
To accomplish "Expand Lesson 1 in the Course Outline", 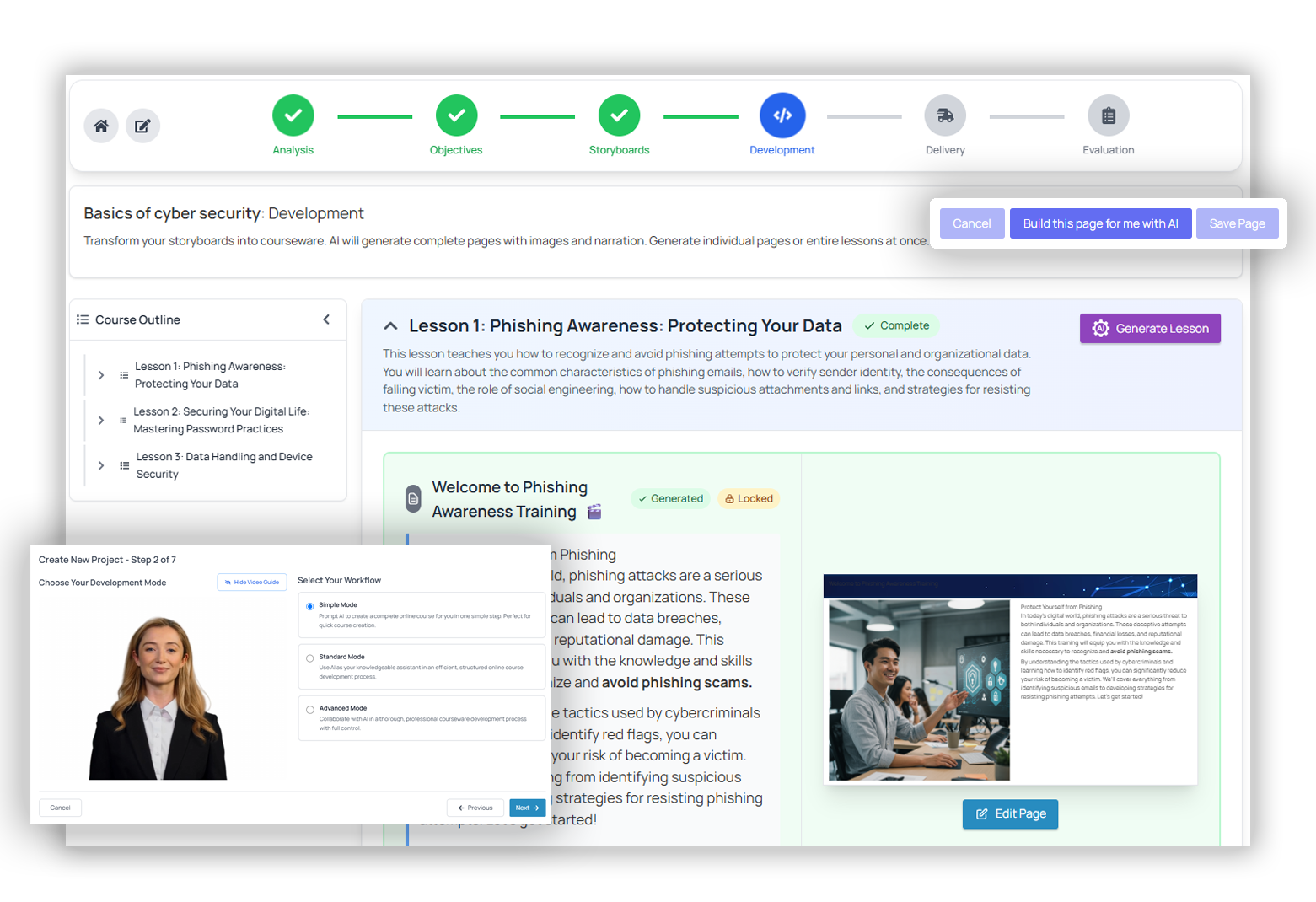I will 100,375.
